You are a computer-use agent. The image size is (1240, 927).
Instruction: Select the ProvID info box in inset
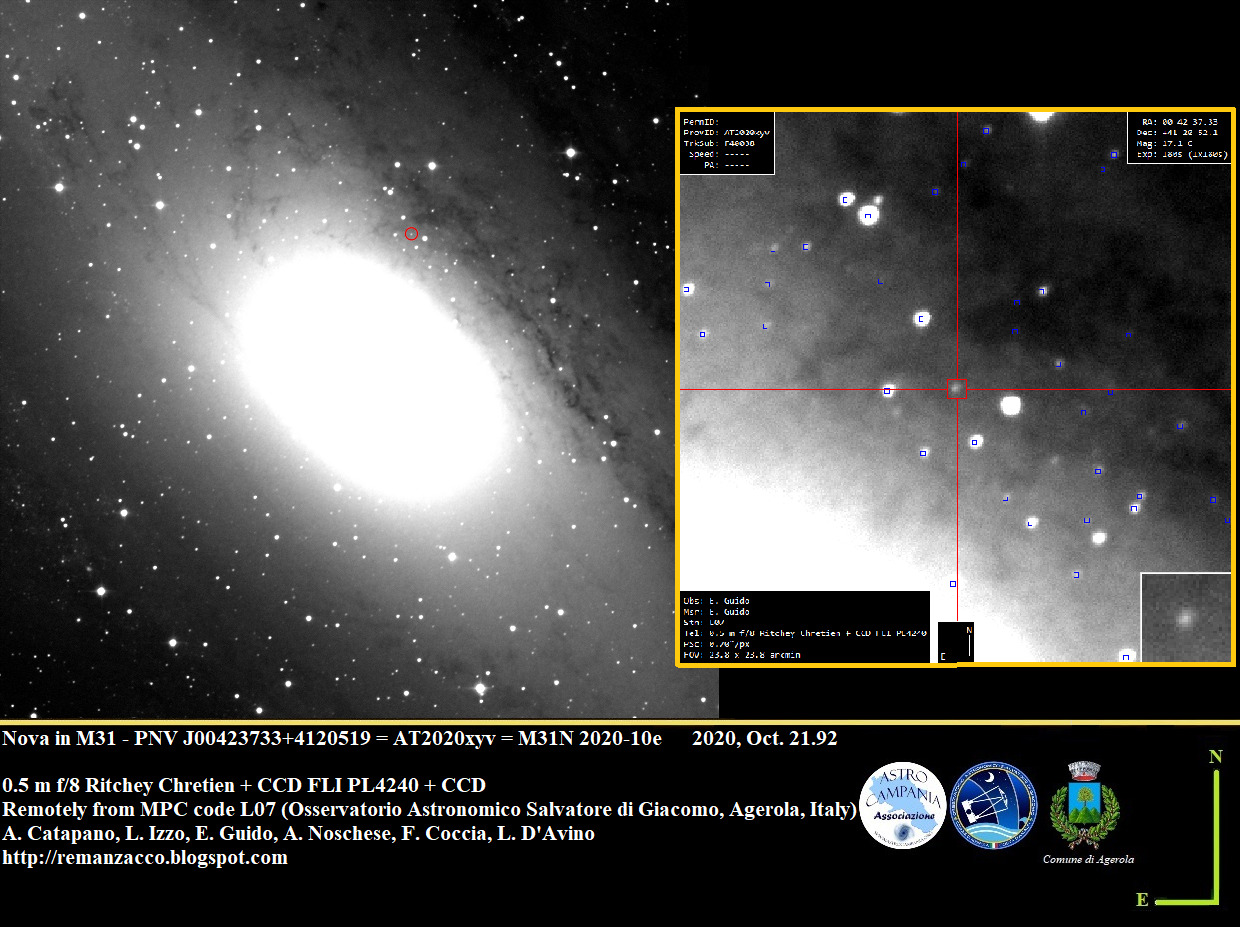pyautogui.click(x=727, y=143)
